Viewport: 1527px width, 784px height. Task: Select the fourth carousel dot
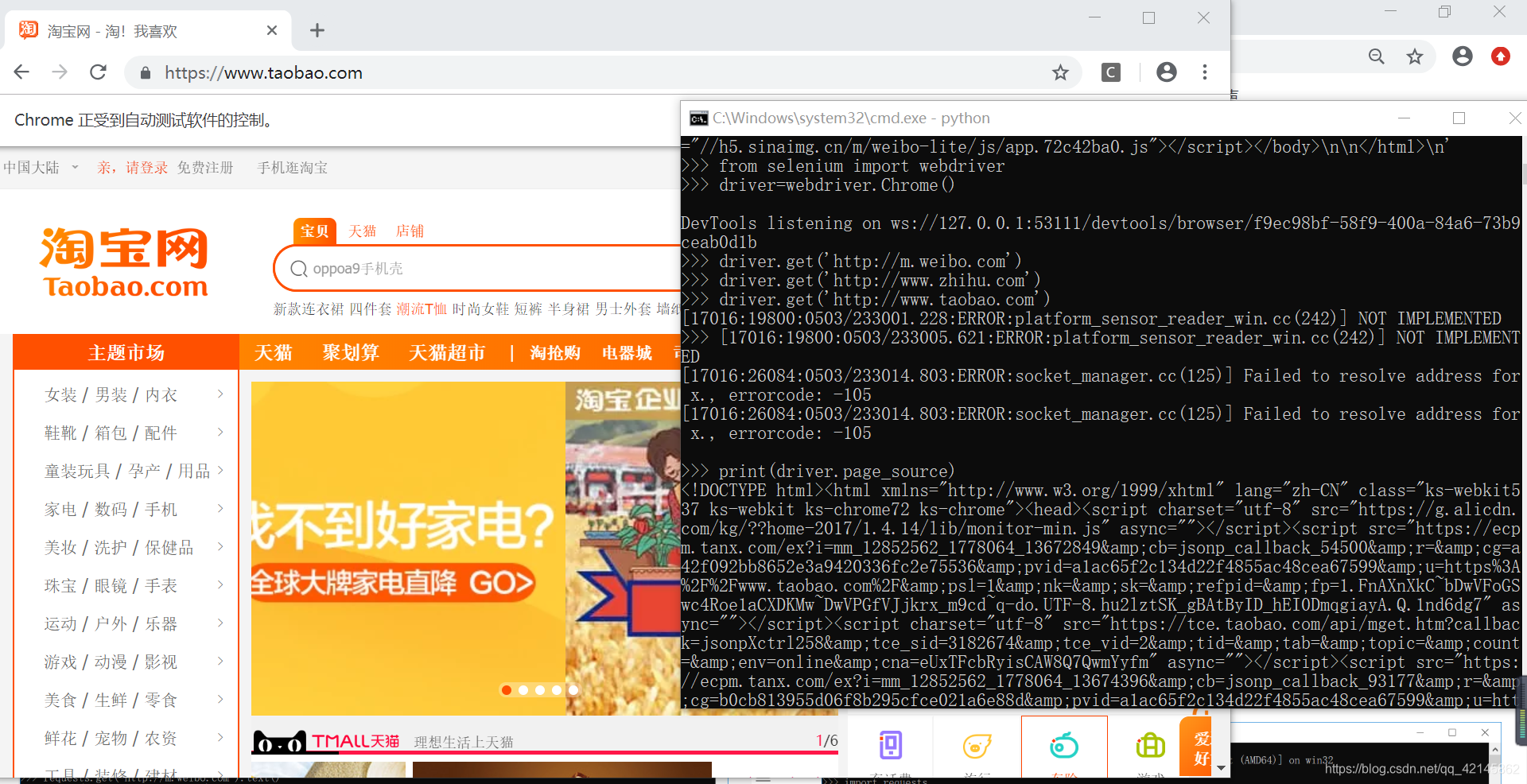pyautogui.click(x=557, y=689)
